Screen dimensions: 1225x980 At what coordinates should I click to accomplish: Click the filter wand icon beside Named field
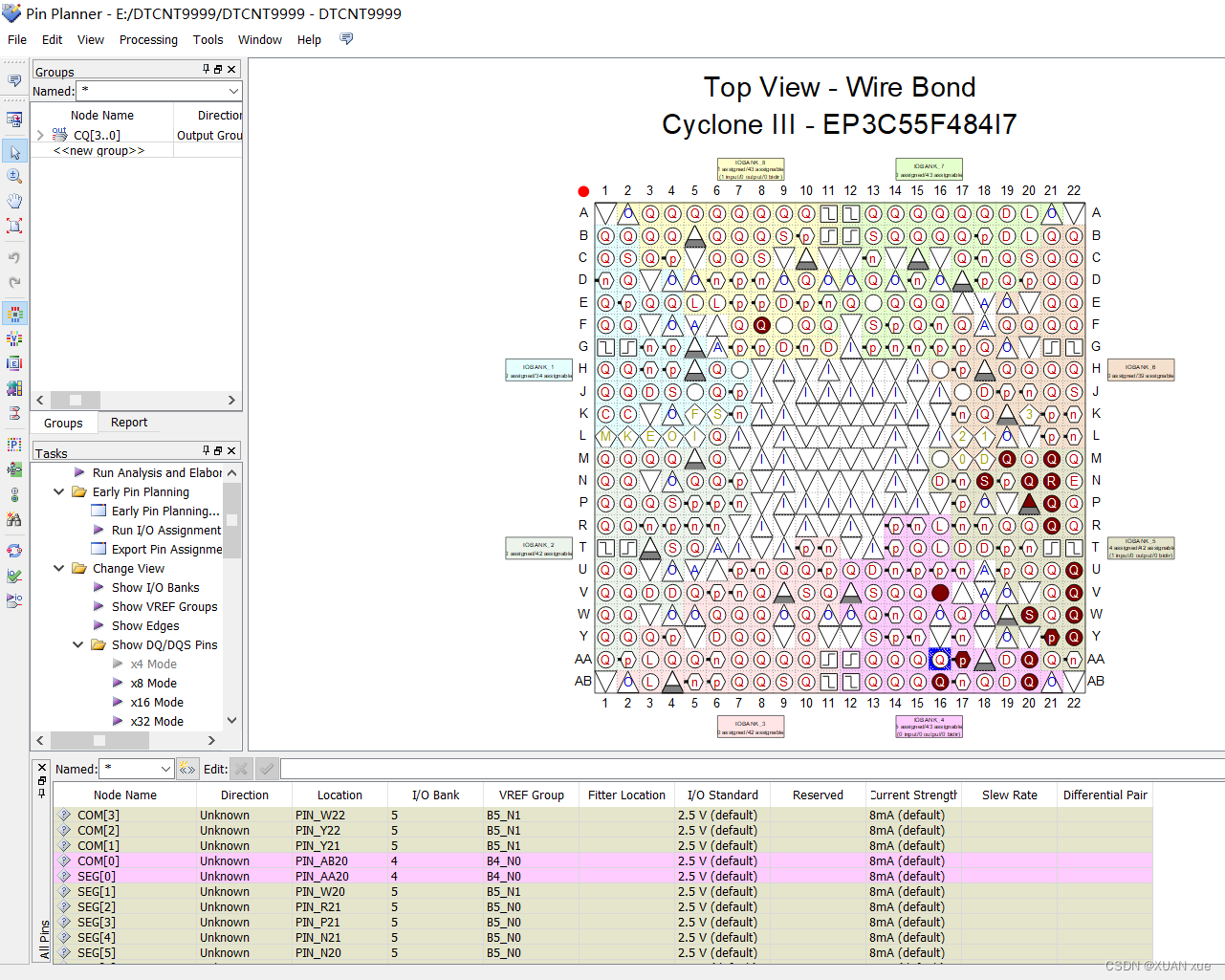[186, 769]
